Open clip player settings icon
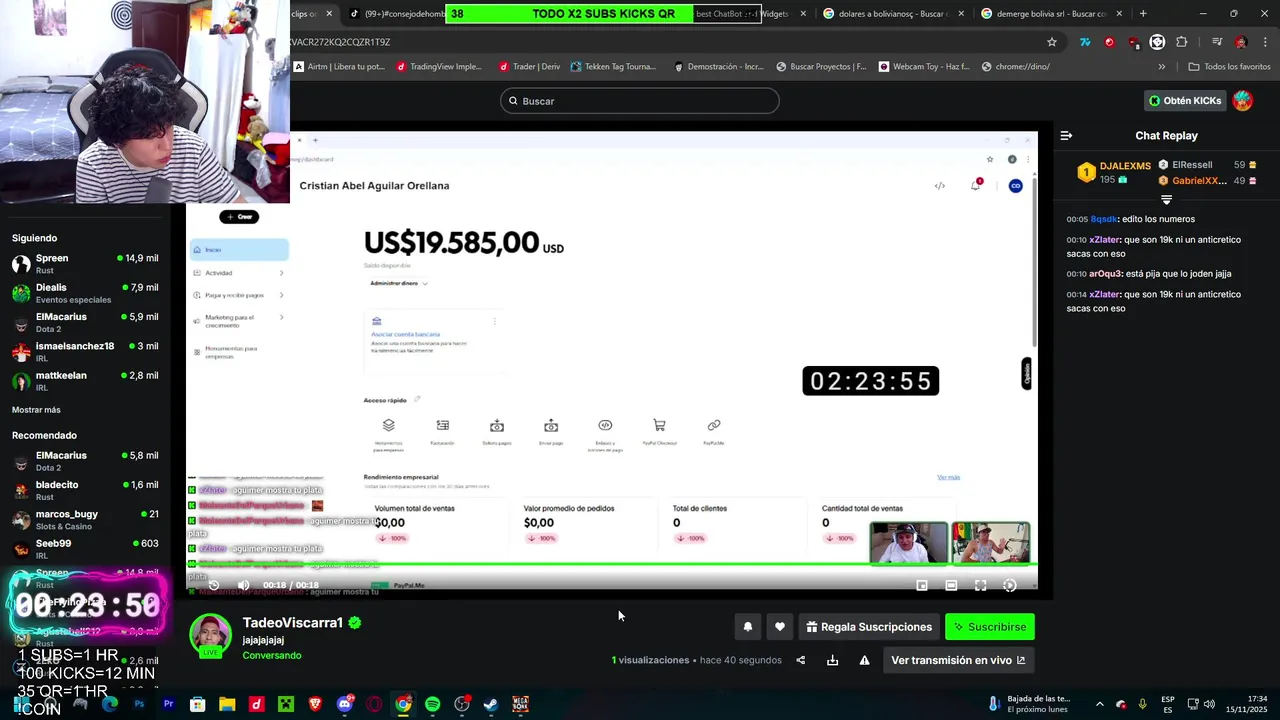This screenshot has width=1280, height=720. tap(1010, 585)
